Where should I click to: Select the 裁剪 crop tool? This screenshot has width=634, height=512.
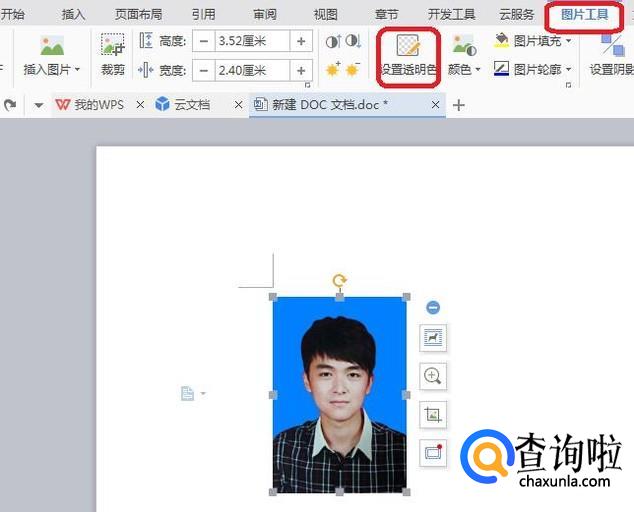tap(112, 55)
